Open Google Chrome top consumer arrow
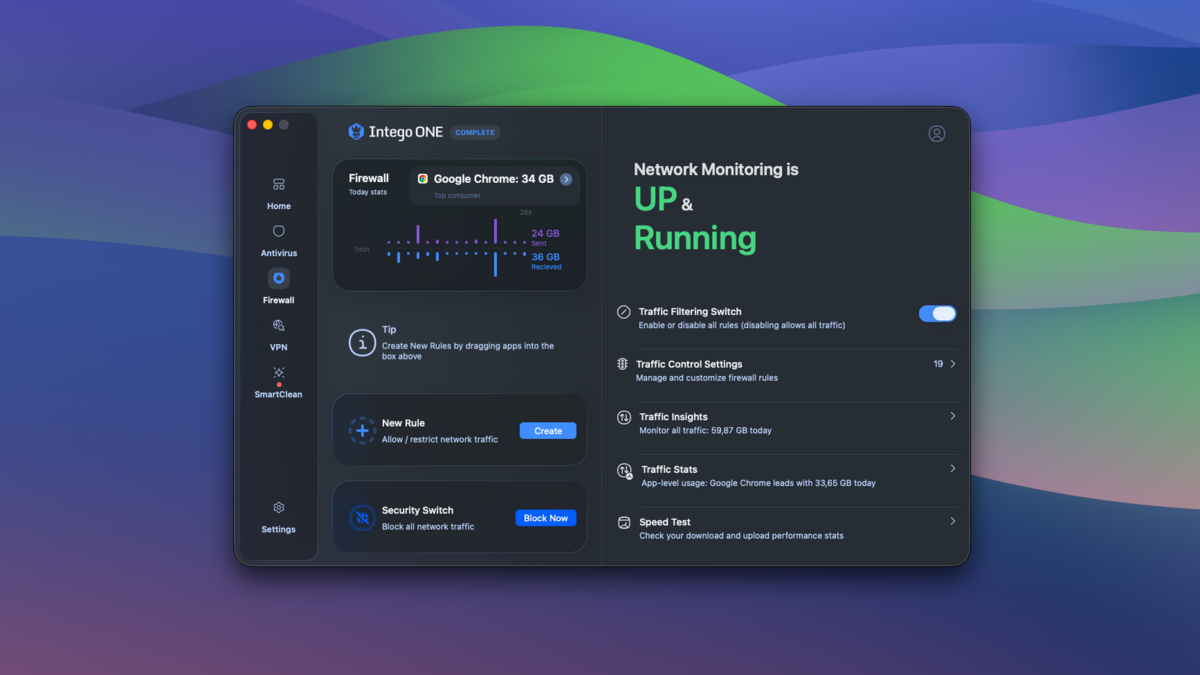Viewport: 1200px width, 675px height. tap(566, 179)
